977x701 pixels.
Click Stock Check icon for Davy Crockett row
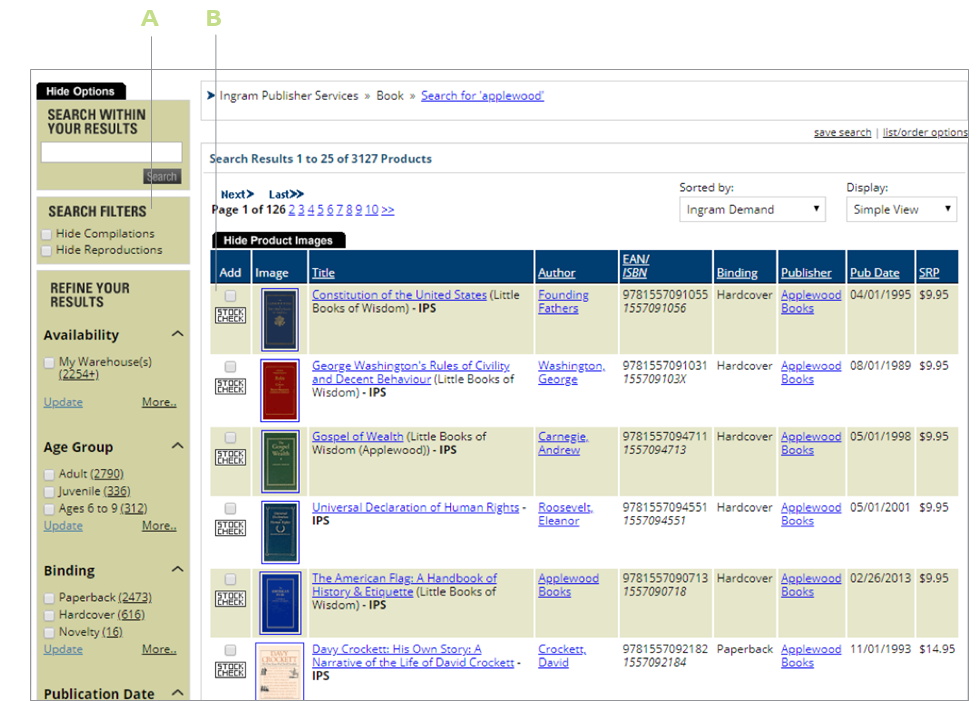231,670
